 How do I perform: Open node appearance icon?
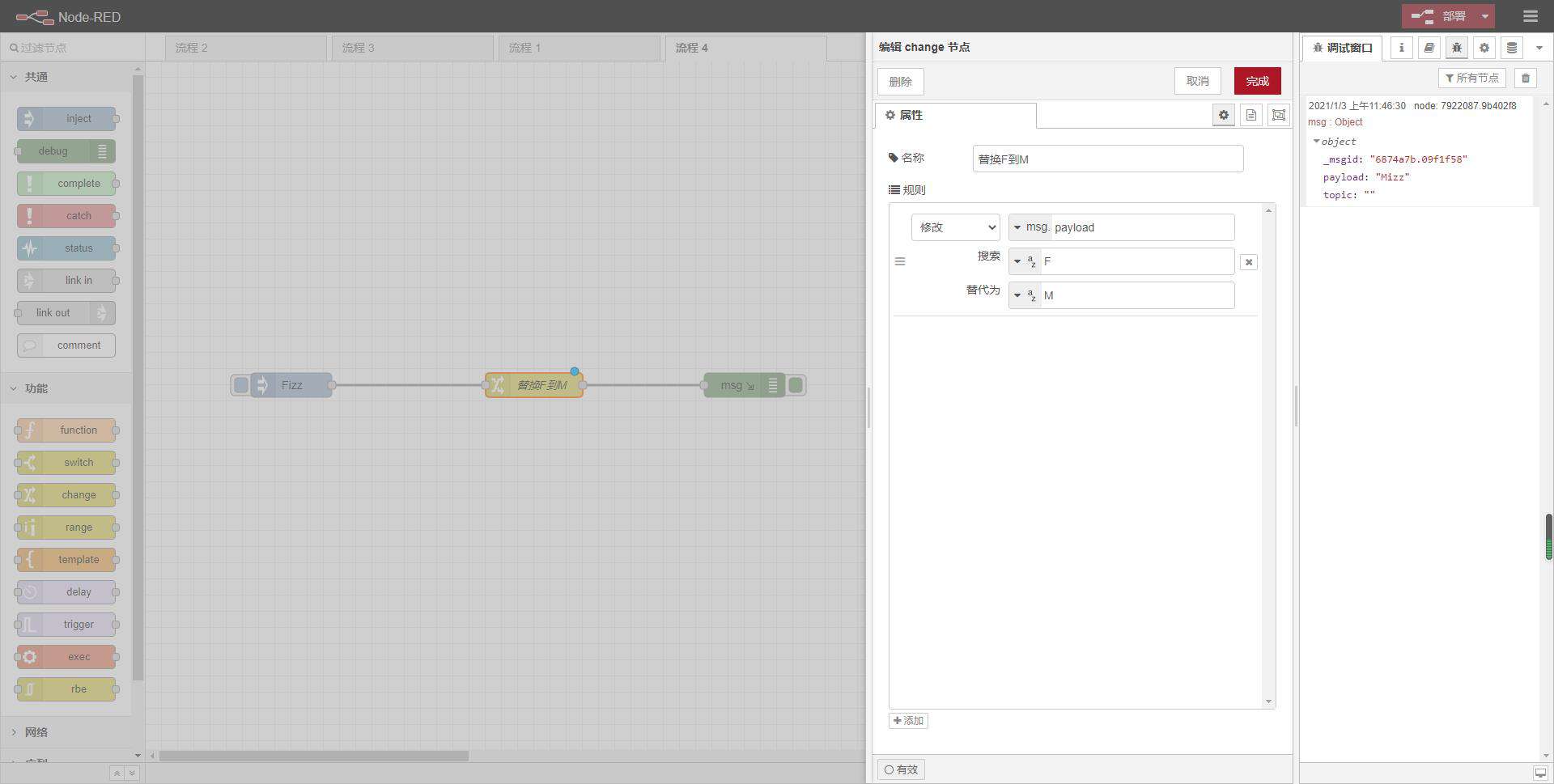coord(1278,115)
